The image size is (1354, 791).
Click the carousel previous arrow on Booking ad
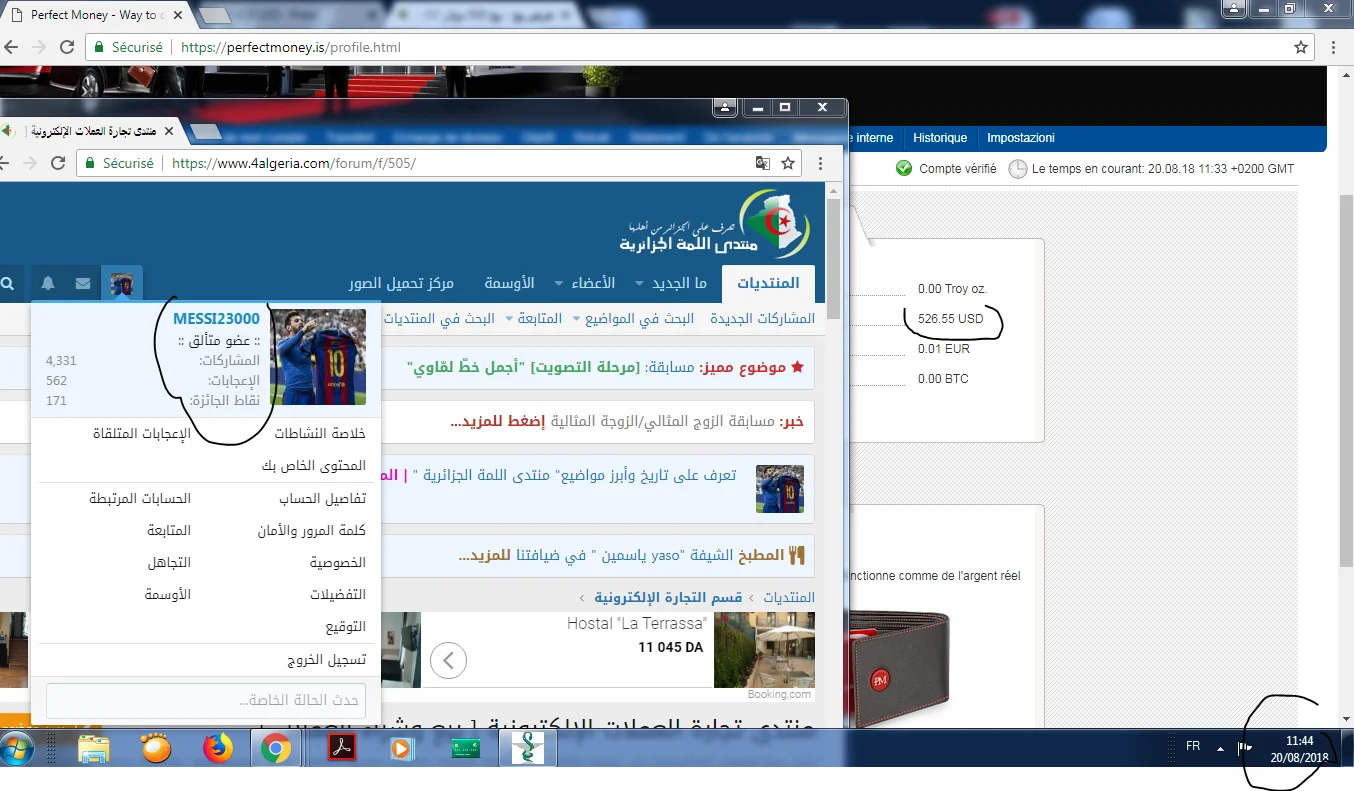click(448, 660)
